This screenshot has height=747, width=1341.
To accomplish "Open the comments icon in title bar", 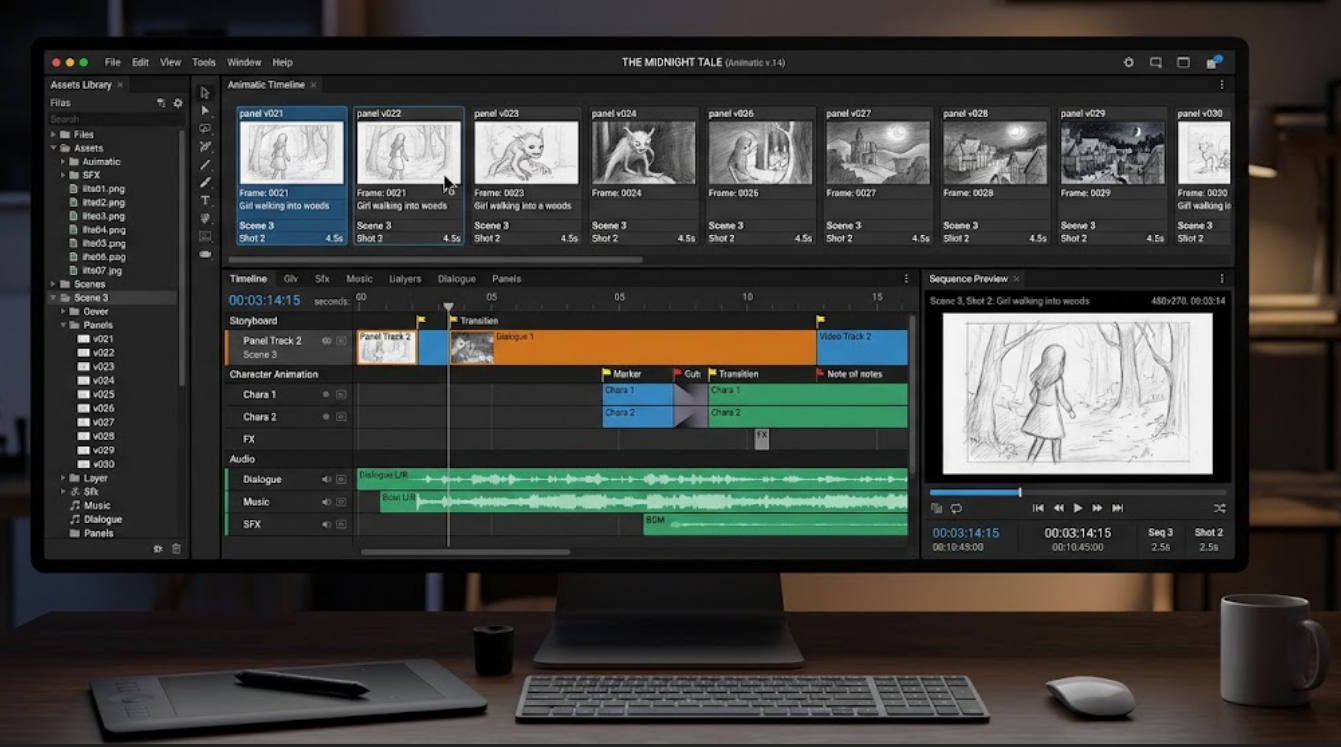I will tap(1156, 62).
